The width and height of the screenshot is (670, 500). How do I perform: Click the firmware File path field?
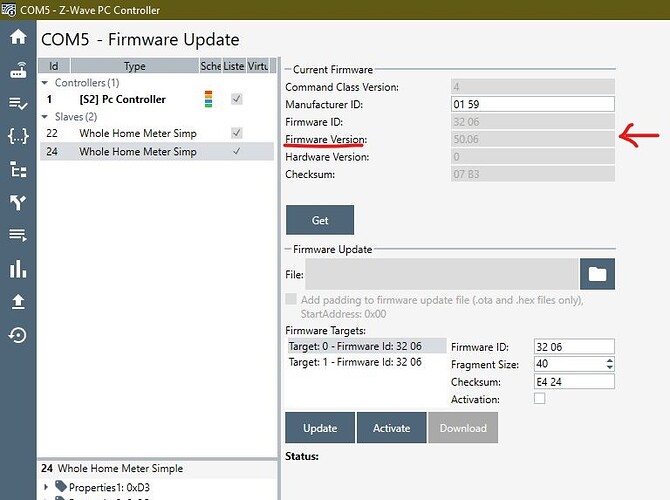[x=442, y=274]
